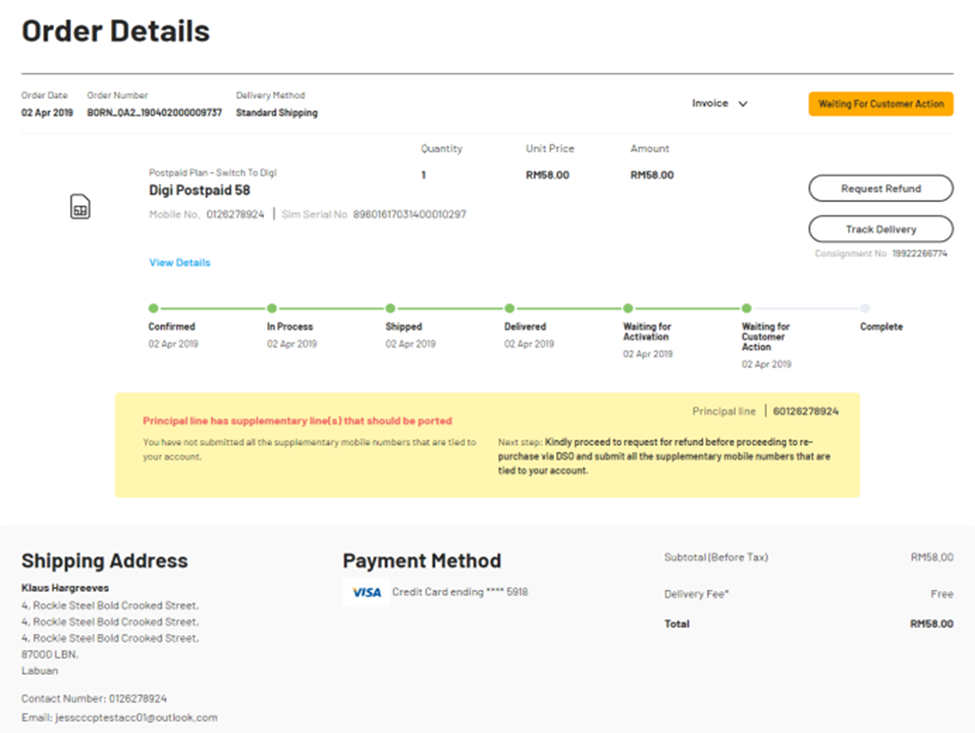Click the Total RM58.00 amount
Screen dimensions: 975x733
coord(931,624)
